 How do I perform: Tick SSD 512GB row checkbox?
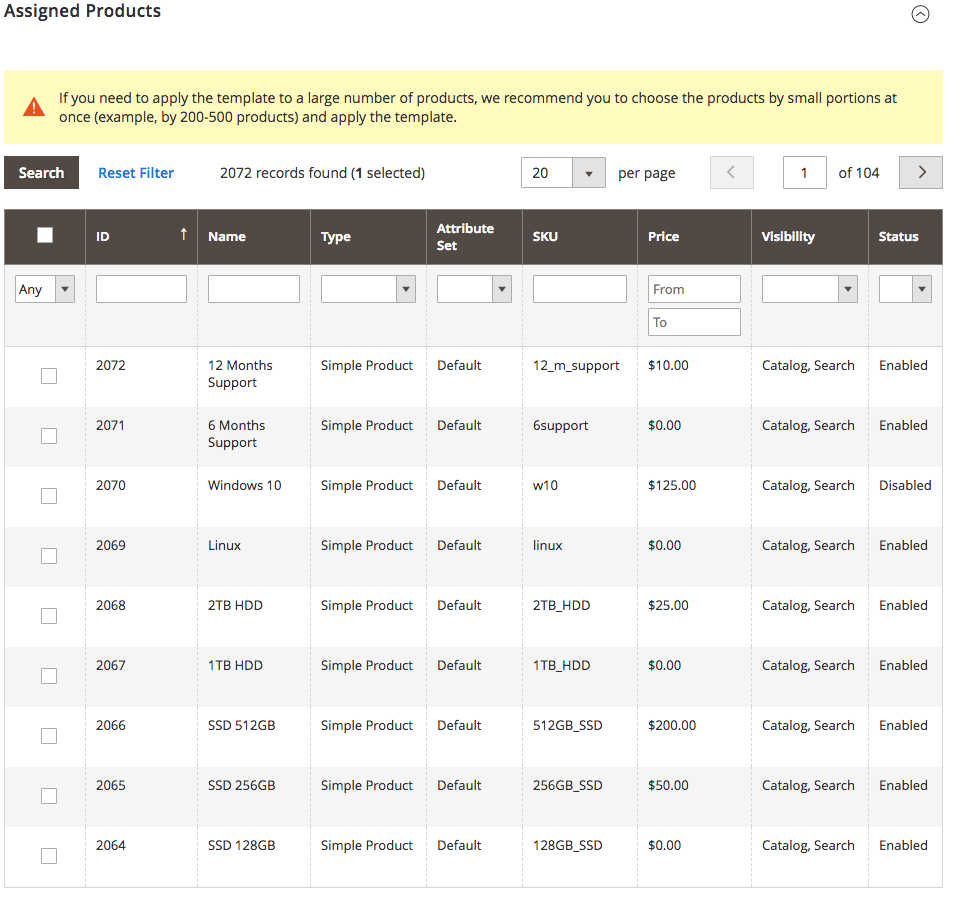point(49,735)
